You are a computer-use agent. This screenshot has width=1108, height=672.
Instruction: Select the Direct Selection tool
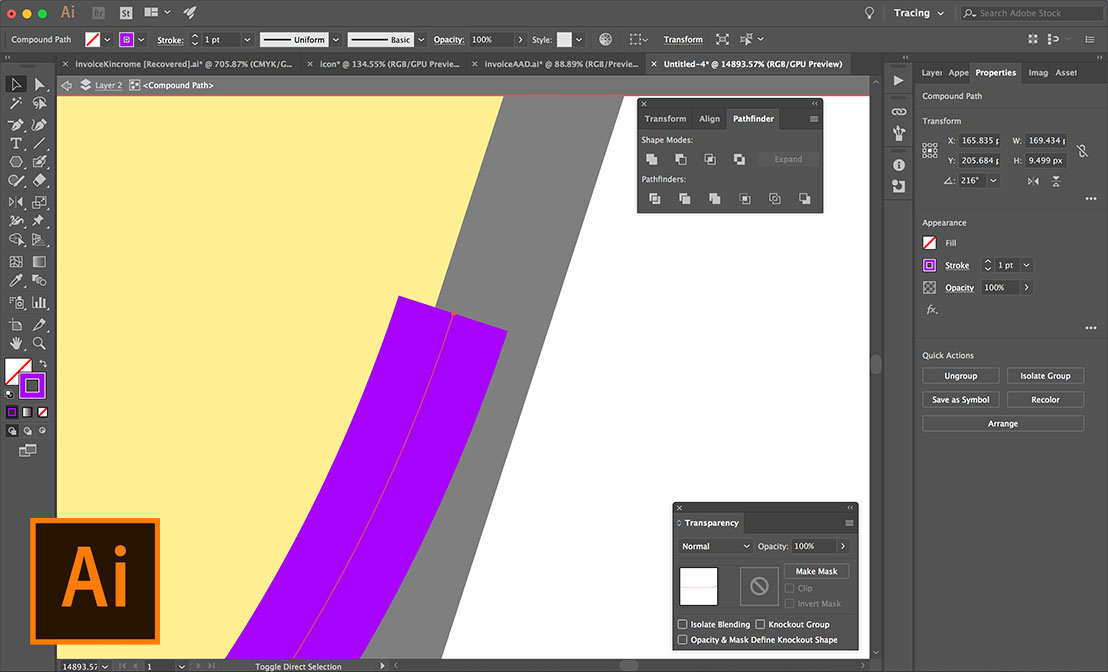point(40,85)
